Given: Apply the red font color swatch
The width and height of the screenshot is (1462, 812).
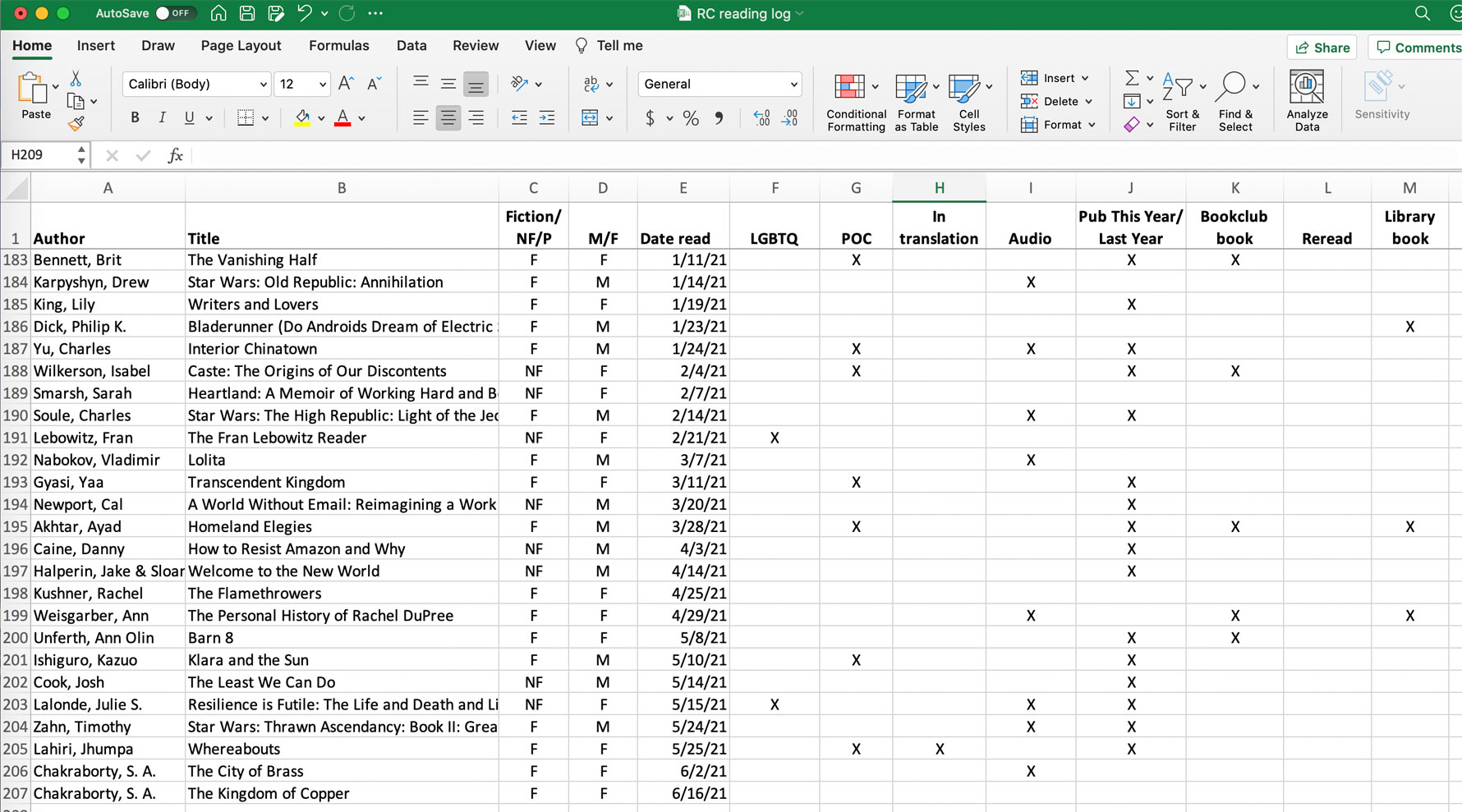Looking at the screenshot, I should 343,118.
